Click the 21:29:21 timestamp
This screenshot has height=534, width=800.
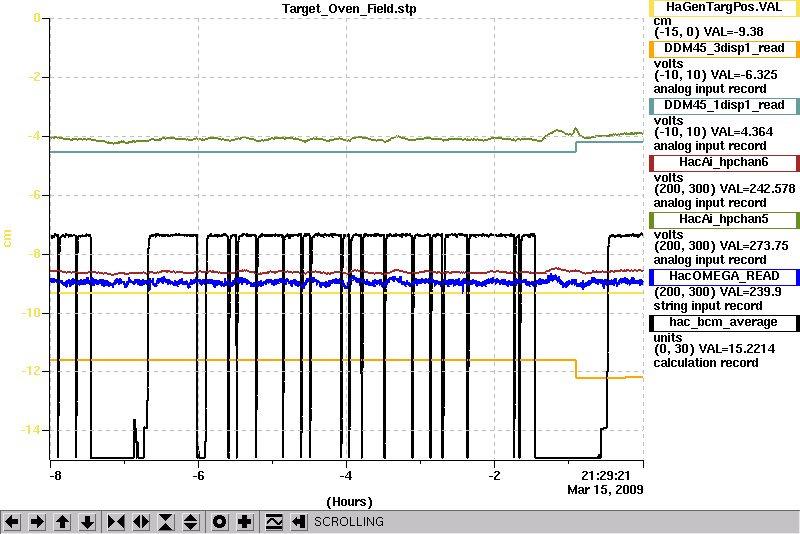tap(606, 476)
